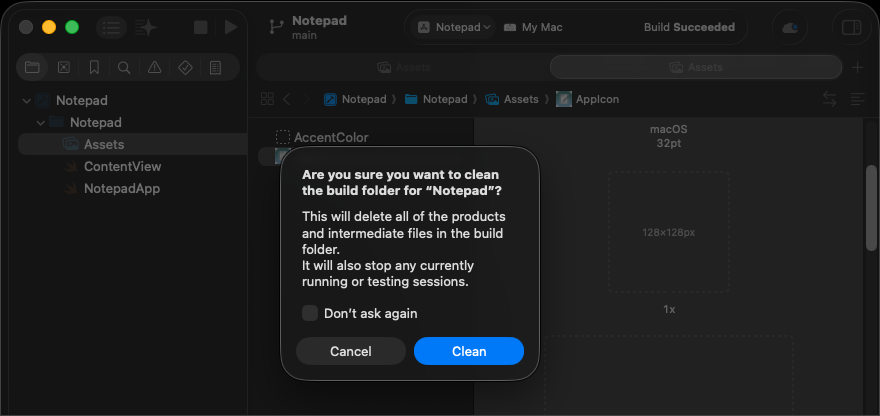Open the Source Control navigator icon
This screenshot has height=416, width=880.
tap(63, 68)
